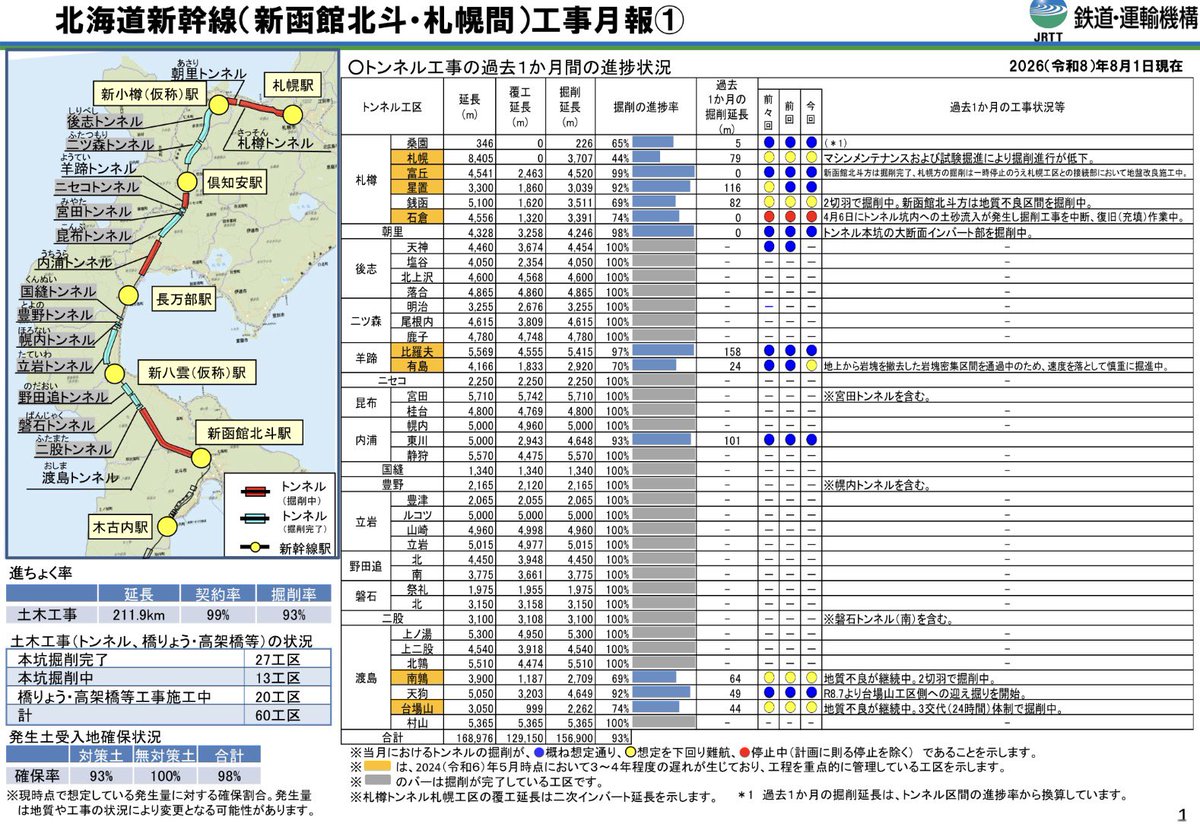Click the blue circle in the footnote legend
Image resolution: width=1200 pixels, height=824 pixels.
point(538,752)
